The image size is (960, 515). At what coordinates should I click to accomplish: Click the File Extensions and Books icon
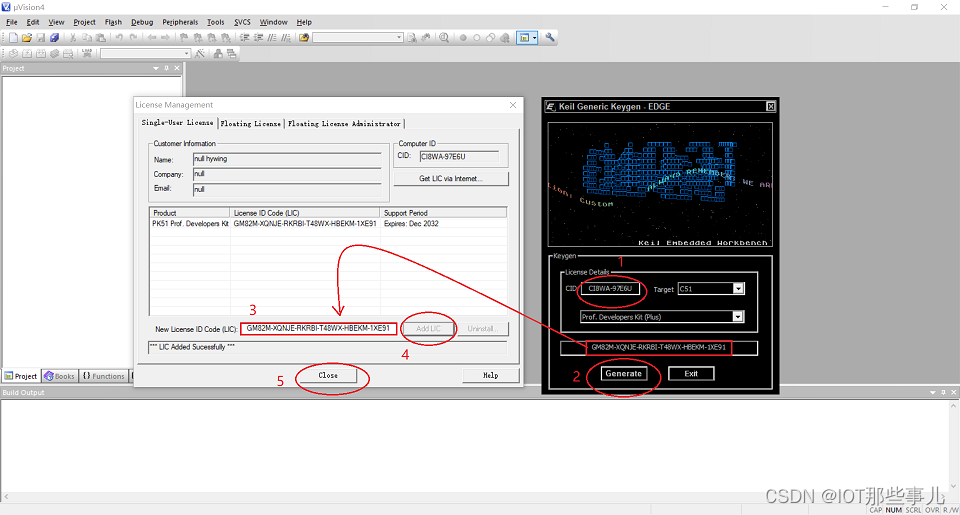[218, 53]
